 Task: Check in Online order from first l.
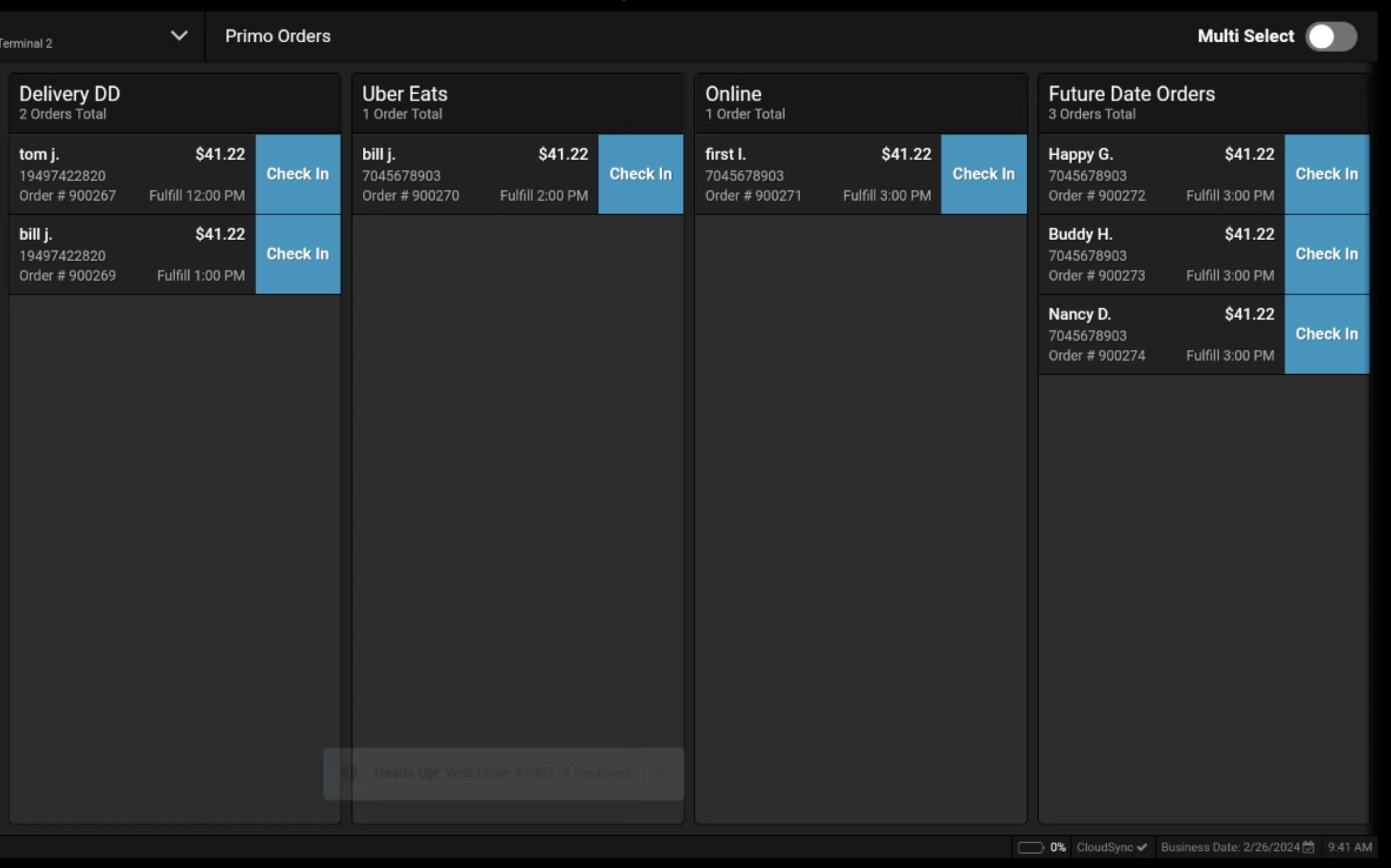pyautogui.click(x=983, y=174)
